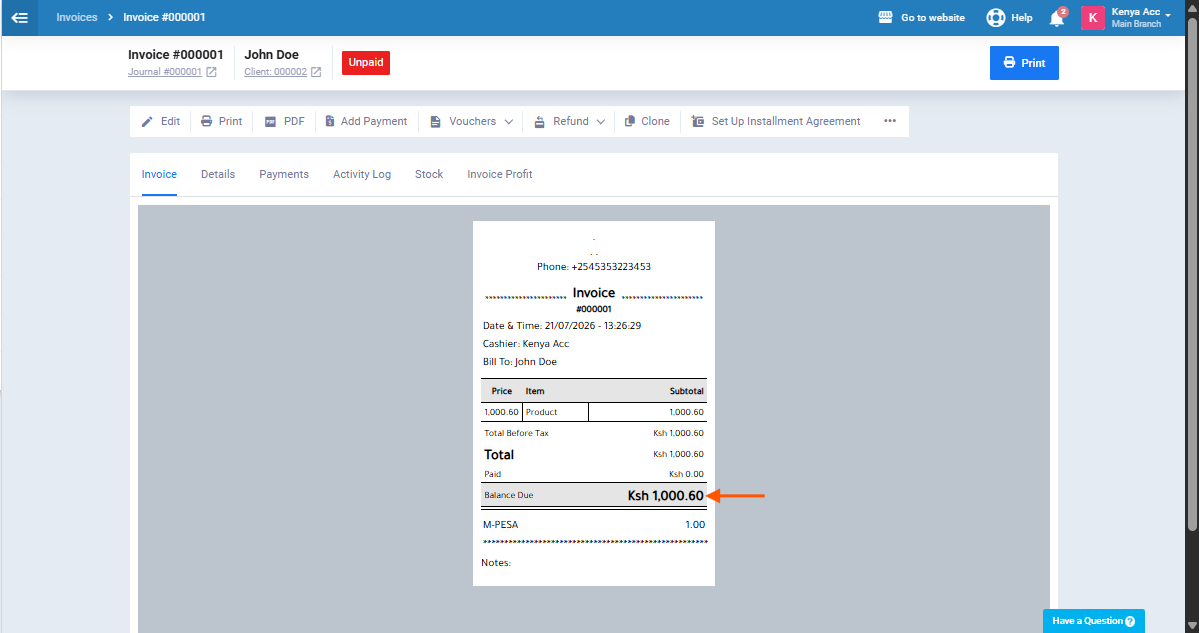Collapse the sidebar with the back-arrow menu icon
The height and width of the screenshot is (633, 1199).
coord(19,18)
